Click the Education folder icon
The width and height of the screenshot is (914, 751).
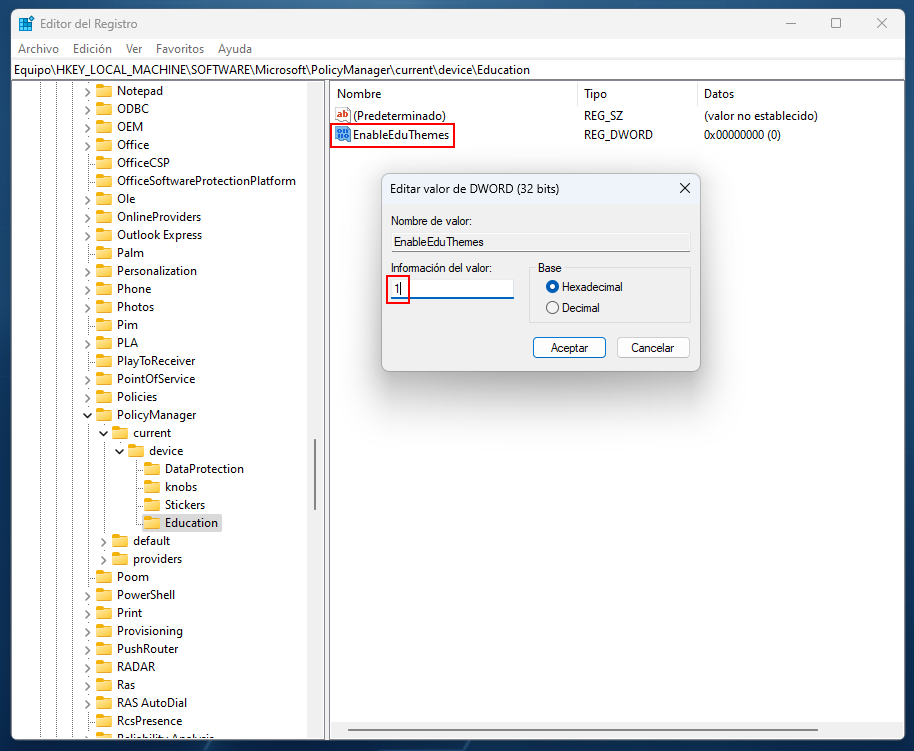[x=152, y=523]
